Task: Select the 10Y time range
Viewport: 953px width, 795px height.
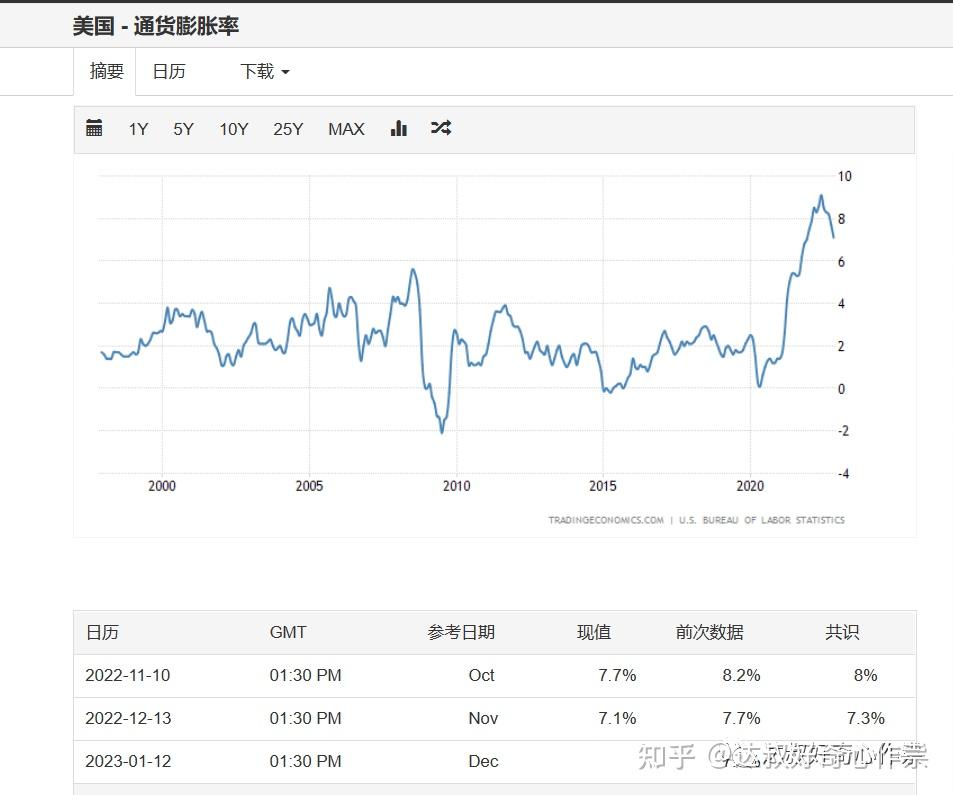Action: (233, 129)
